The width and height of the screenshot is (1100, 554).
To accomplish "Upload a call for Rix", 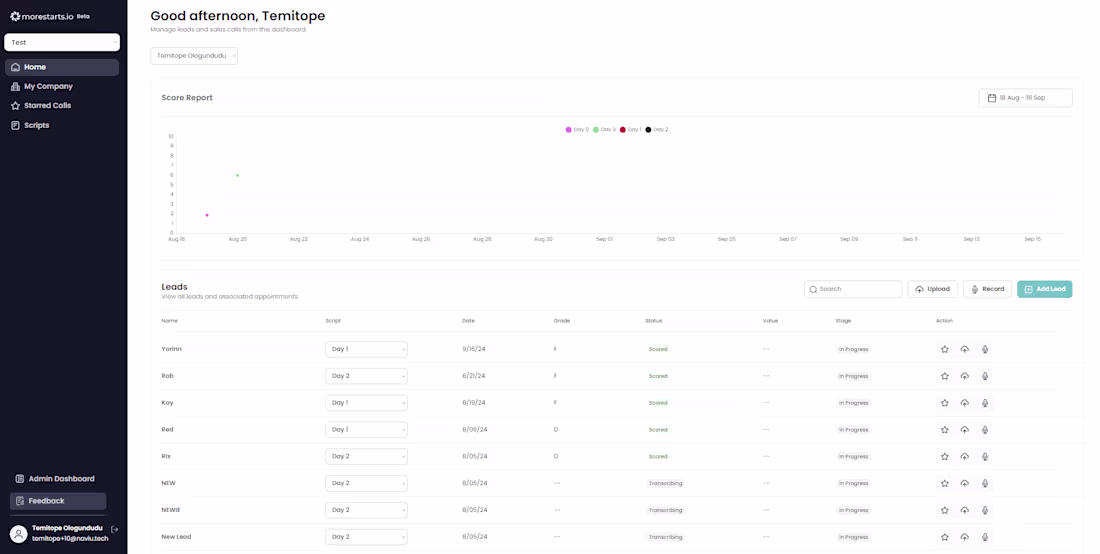I will 965,457.
